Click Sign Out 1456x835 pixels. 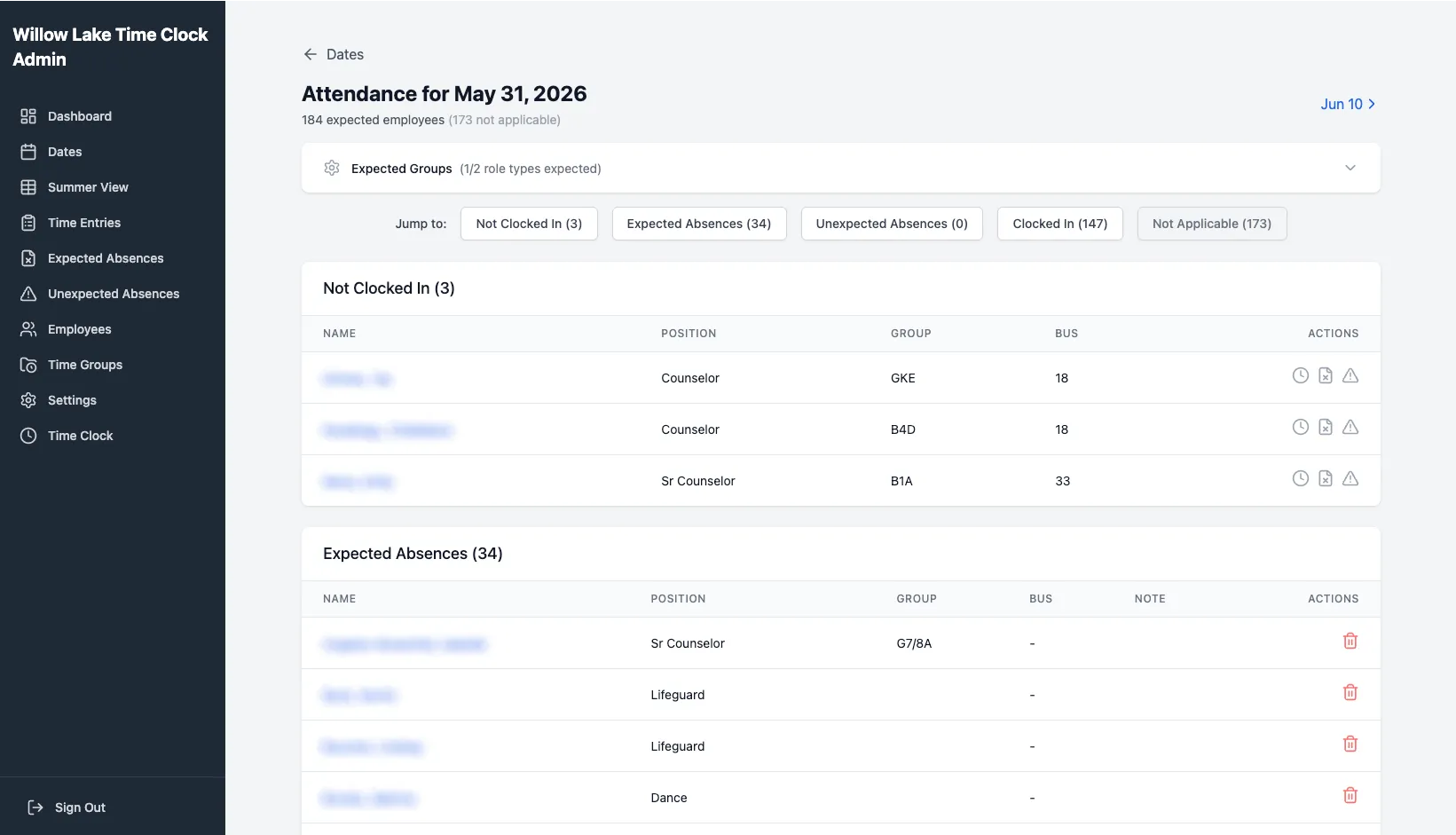click(x=67, y=807)
